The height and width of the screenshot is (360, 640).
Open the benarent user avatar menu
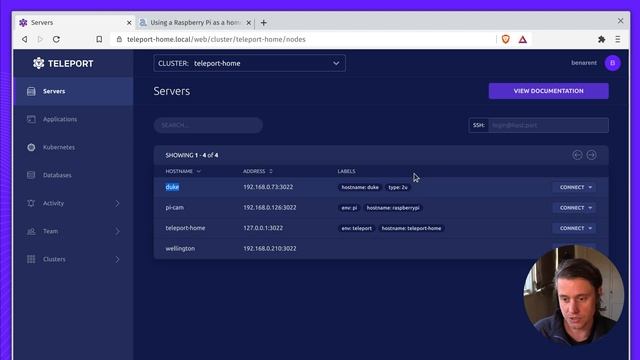(x=612, y=63)
